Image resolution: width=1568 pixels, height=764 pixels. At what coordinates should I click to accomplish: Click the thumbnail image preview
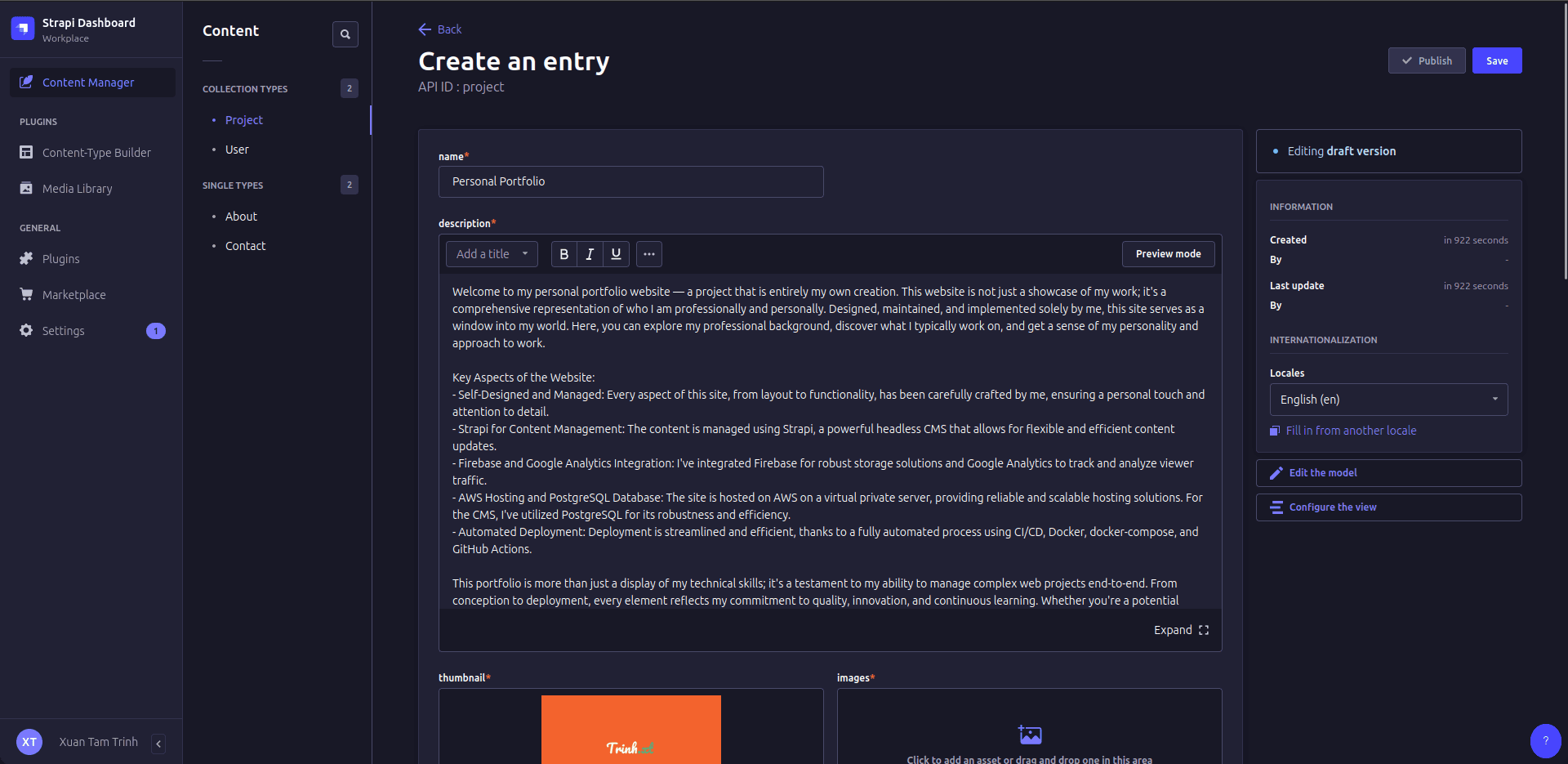631,730
